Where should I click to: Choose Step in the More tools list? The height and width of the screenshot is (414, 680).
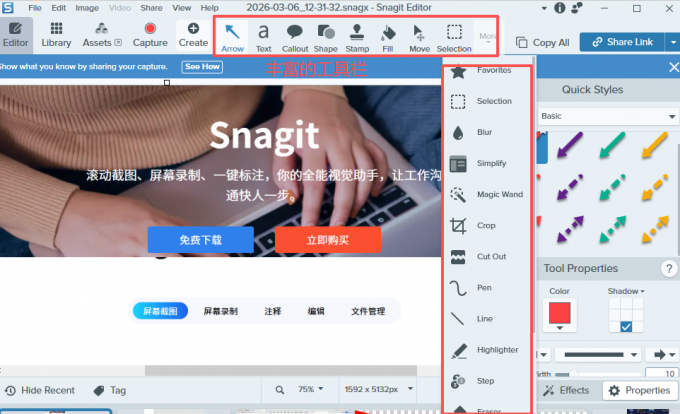click(x=487, y=381)
